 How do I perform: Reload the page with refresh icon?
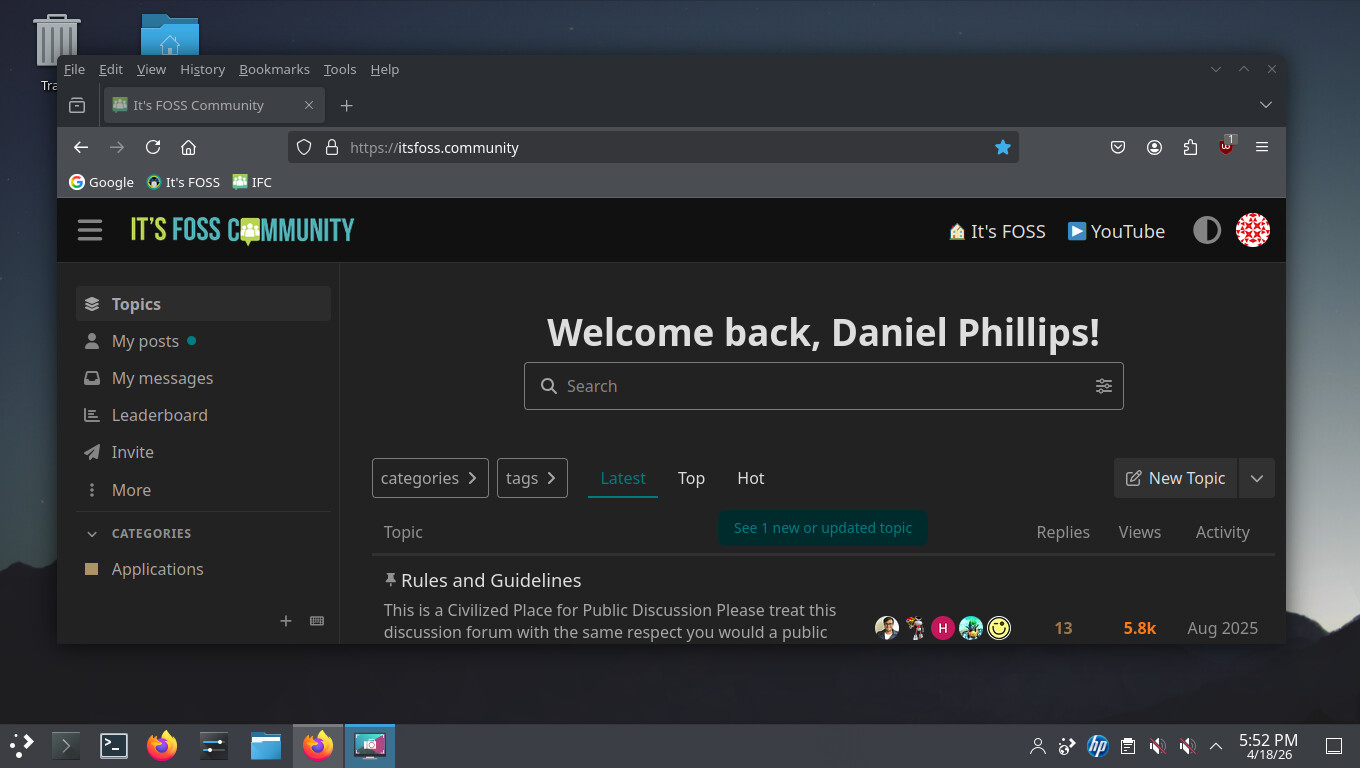tap(153, 147)
